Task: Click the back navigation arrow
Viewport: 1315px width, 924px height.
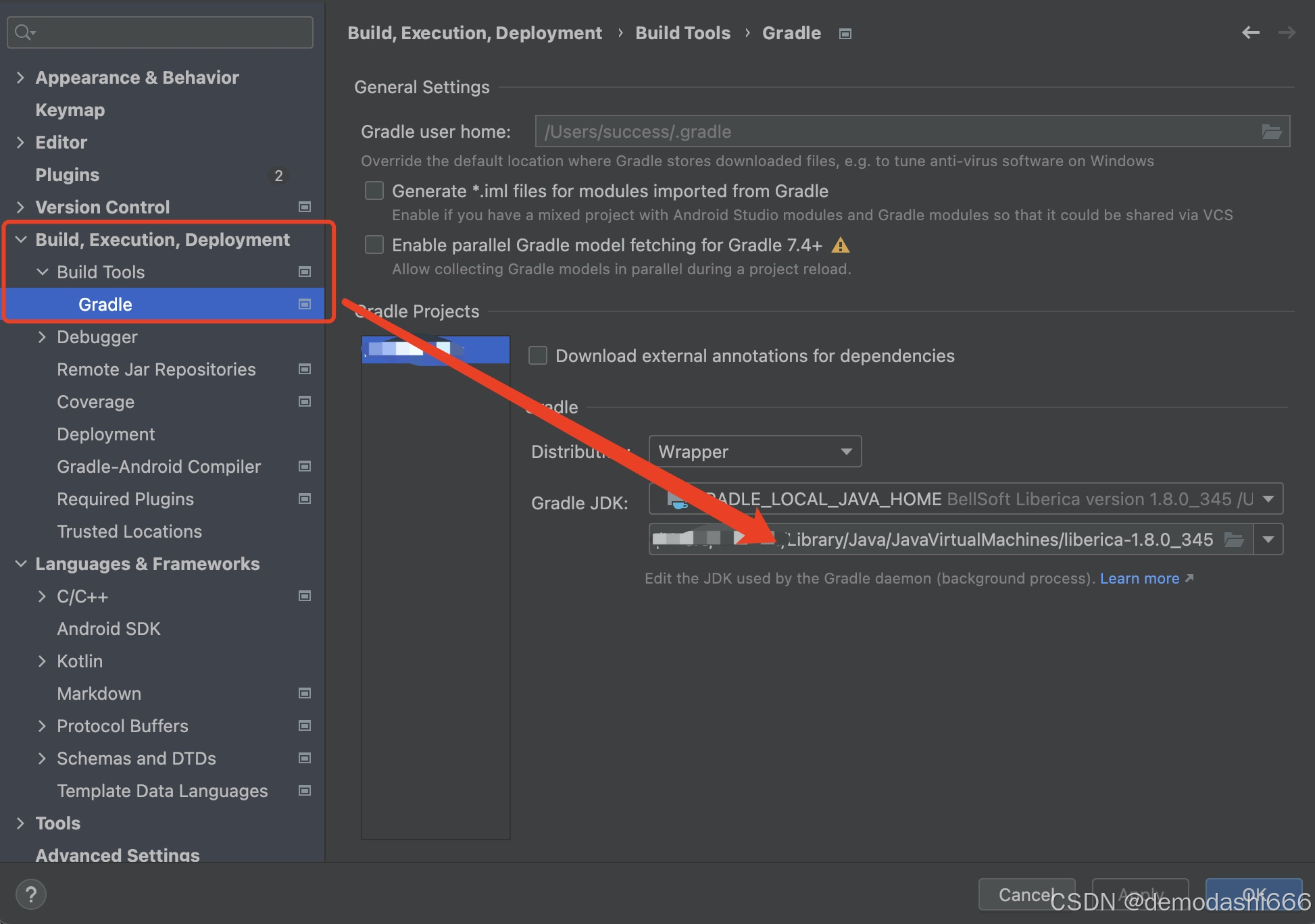Action: 1250,32
